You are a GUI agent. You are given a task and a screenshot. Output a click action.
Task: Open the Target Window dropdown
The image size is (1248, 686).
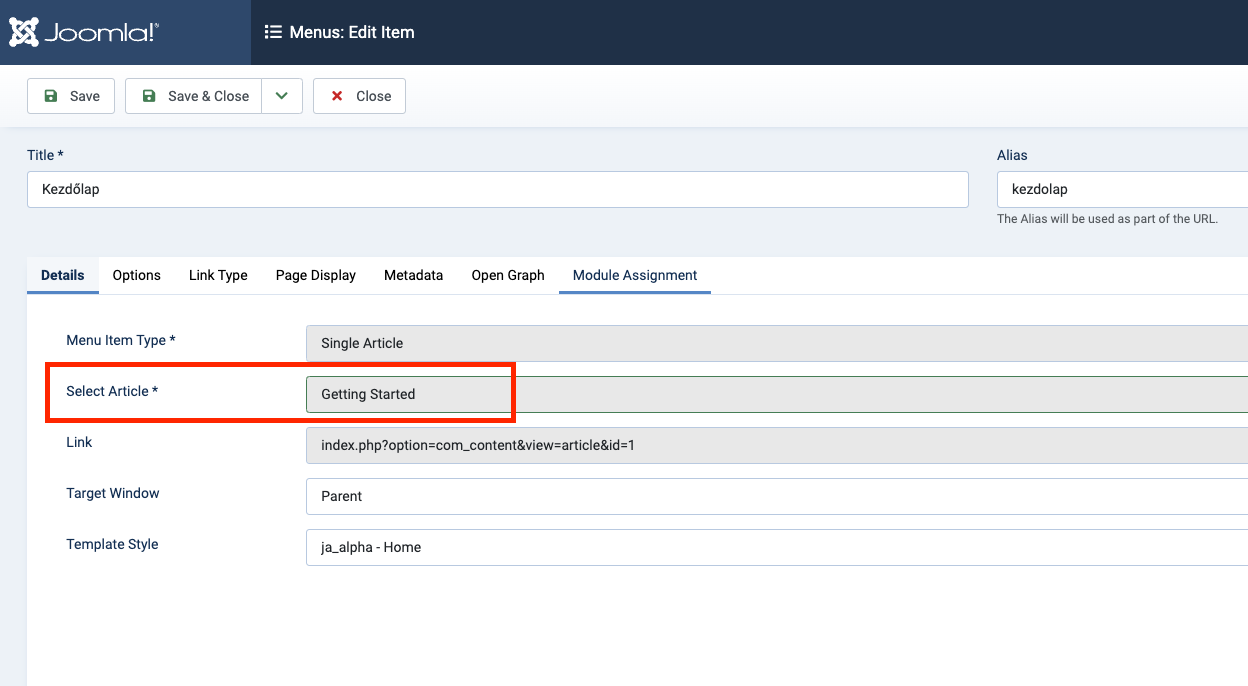776,496
